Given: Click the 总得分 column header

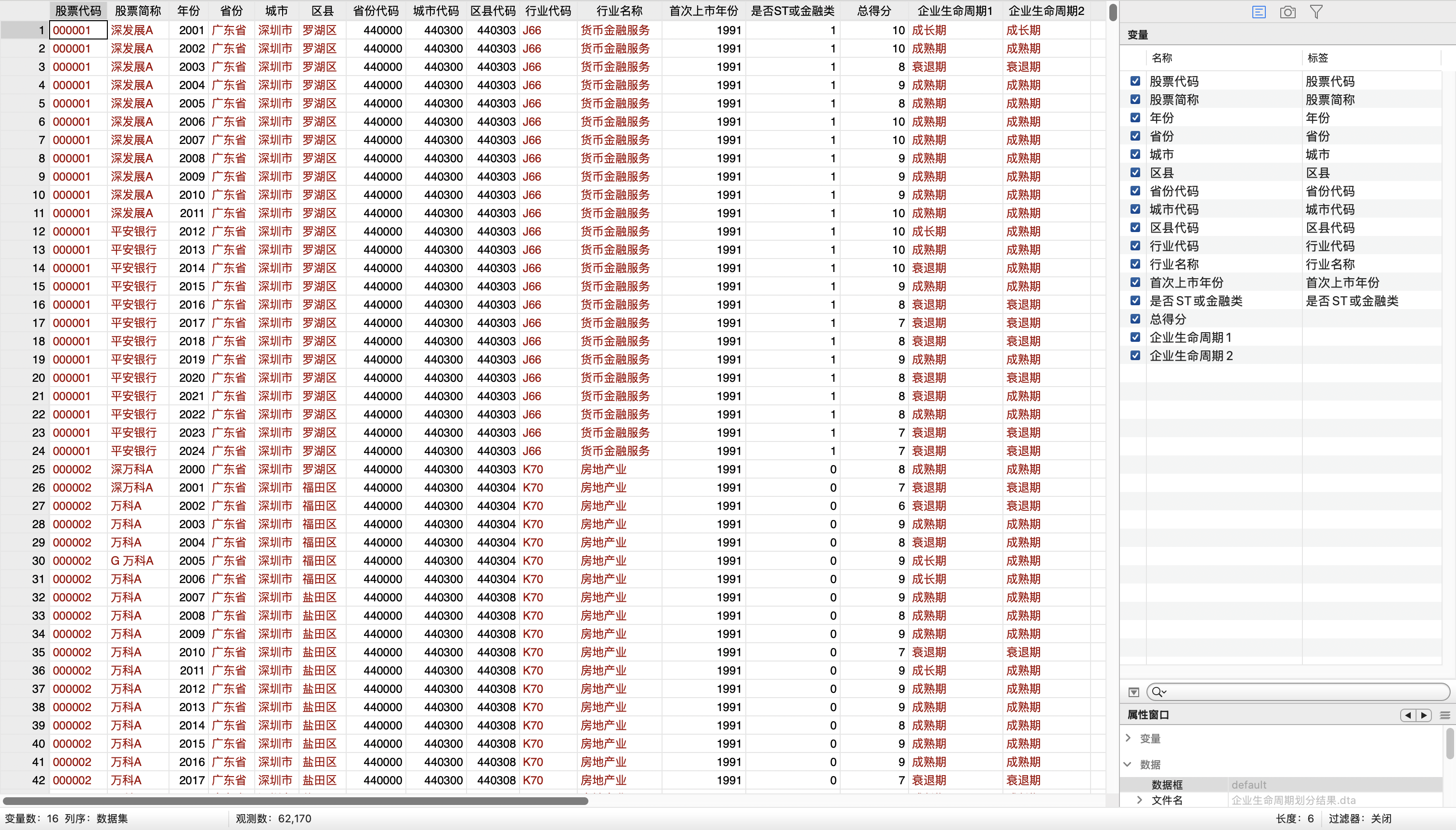Looking at the screenshot, I should tap(873, 11).
